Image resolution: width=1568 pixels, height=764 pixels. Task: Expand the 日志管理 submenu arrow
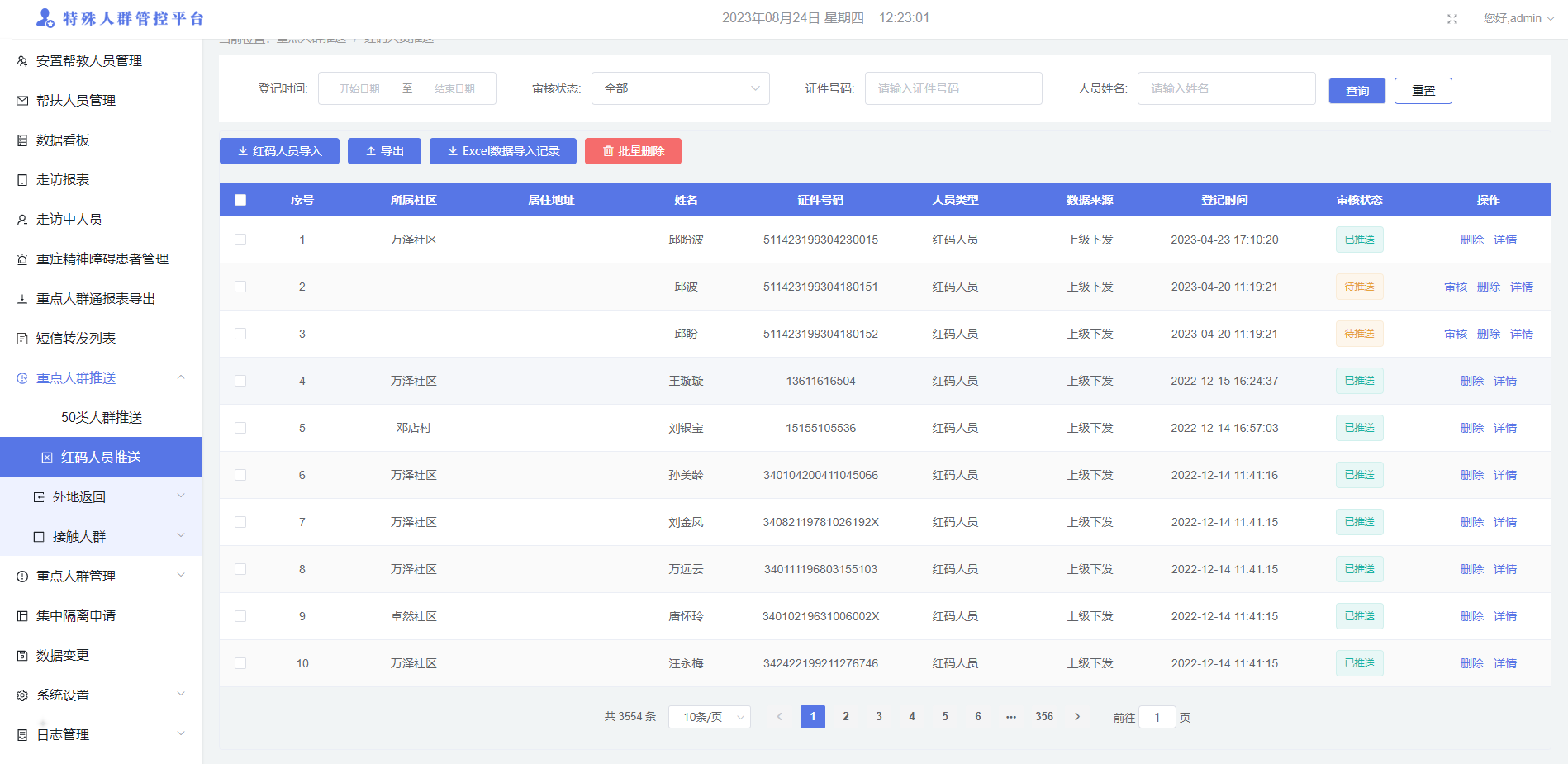point(181,734)
